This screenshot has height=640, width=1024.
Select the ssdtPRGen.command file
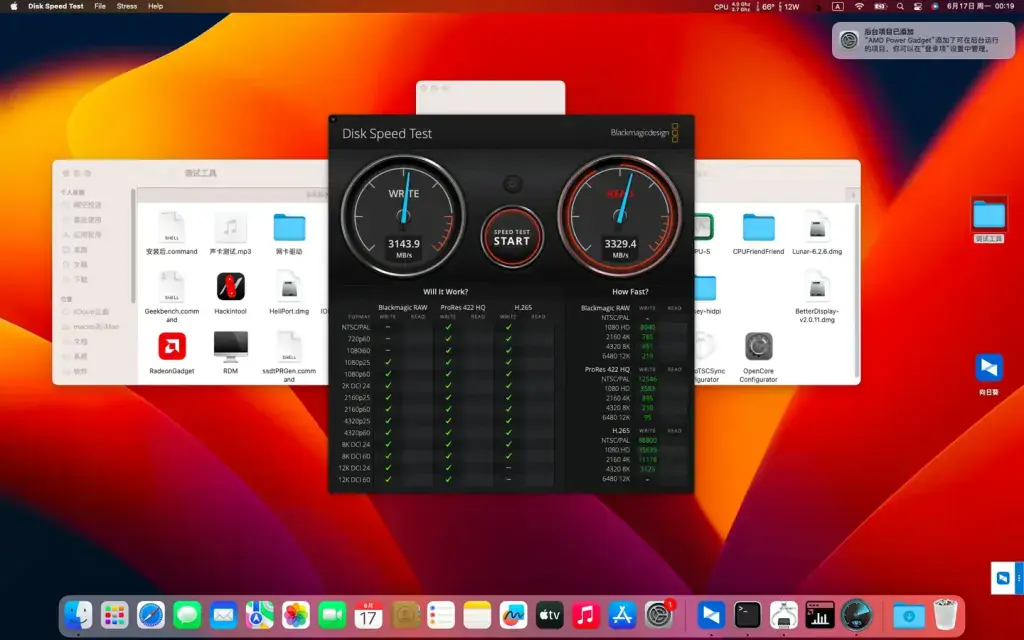coord(289,357)
